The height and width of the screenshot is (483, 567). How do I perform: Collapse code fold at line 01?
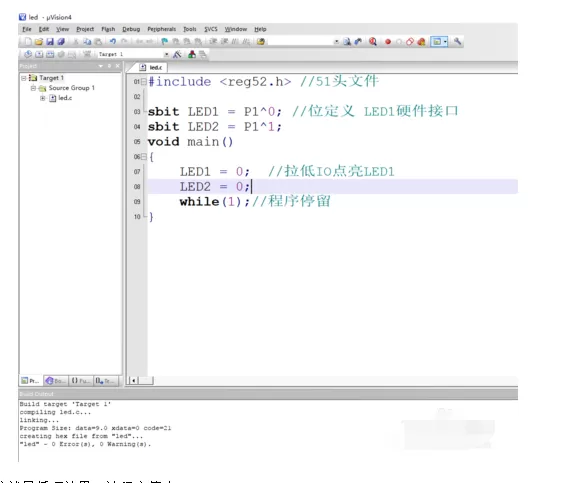click(144, 82)
